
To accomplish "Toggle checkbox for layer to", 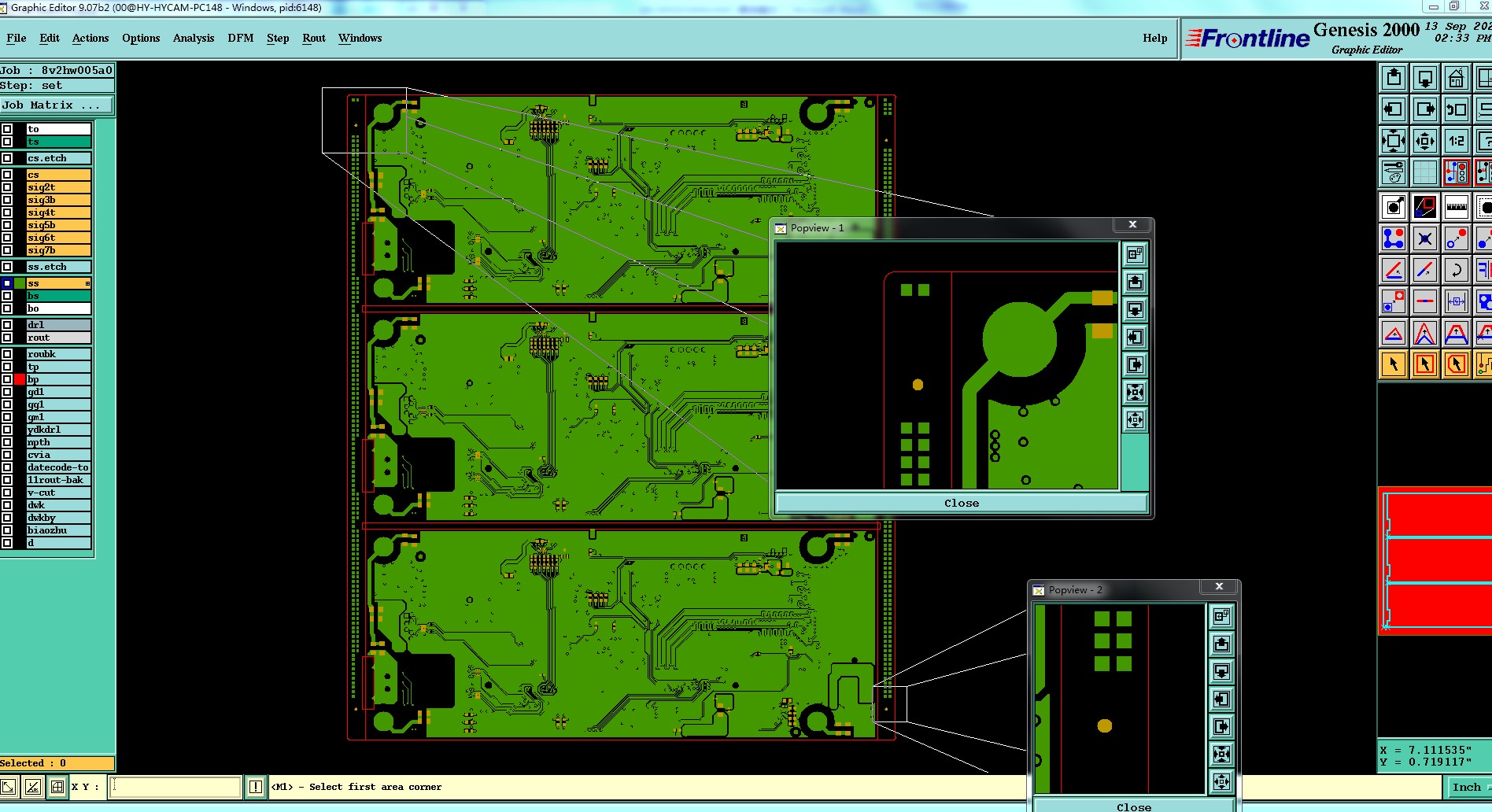I will (7, 129).
